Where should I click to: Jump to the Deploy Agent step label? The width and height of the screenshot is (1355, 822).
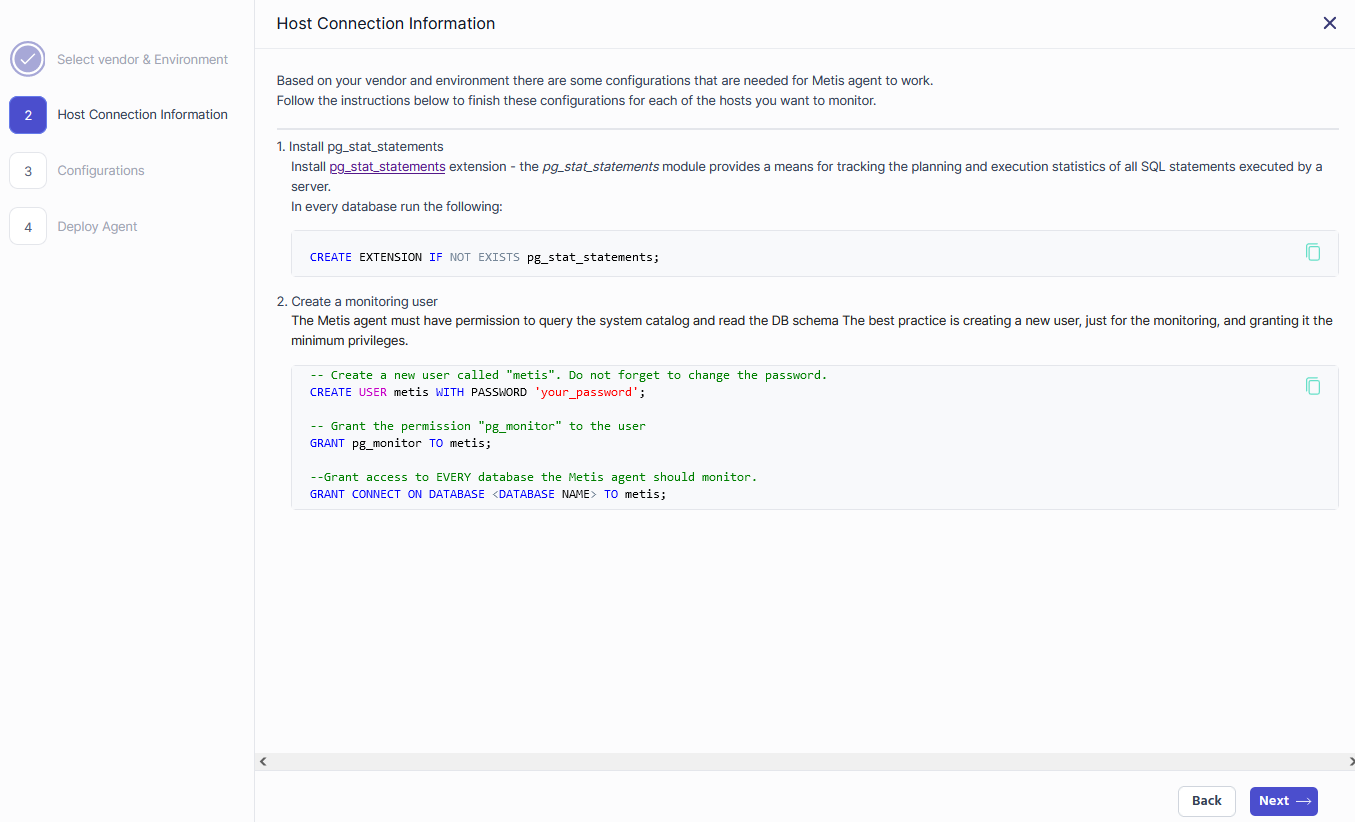pyautogui.click(x=97, y=227)
